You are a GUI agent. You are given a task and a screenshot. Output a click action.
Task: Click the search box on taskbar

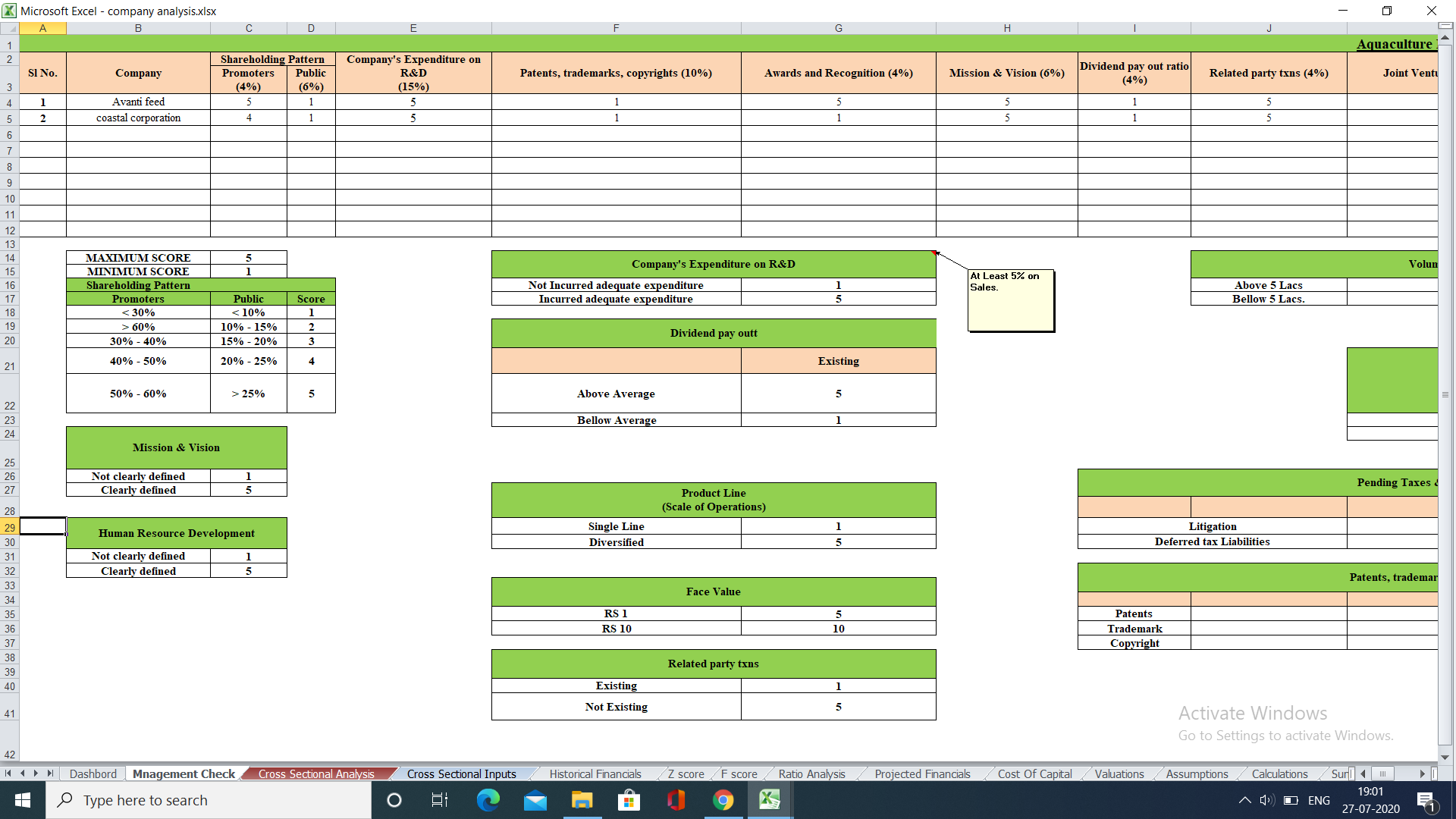[209, 800]
